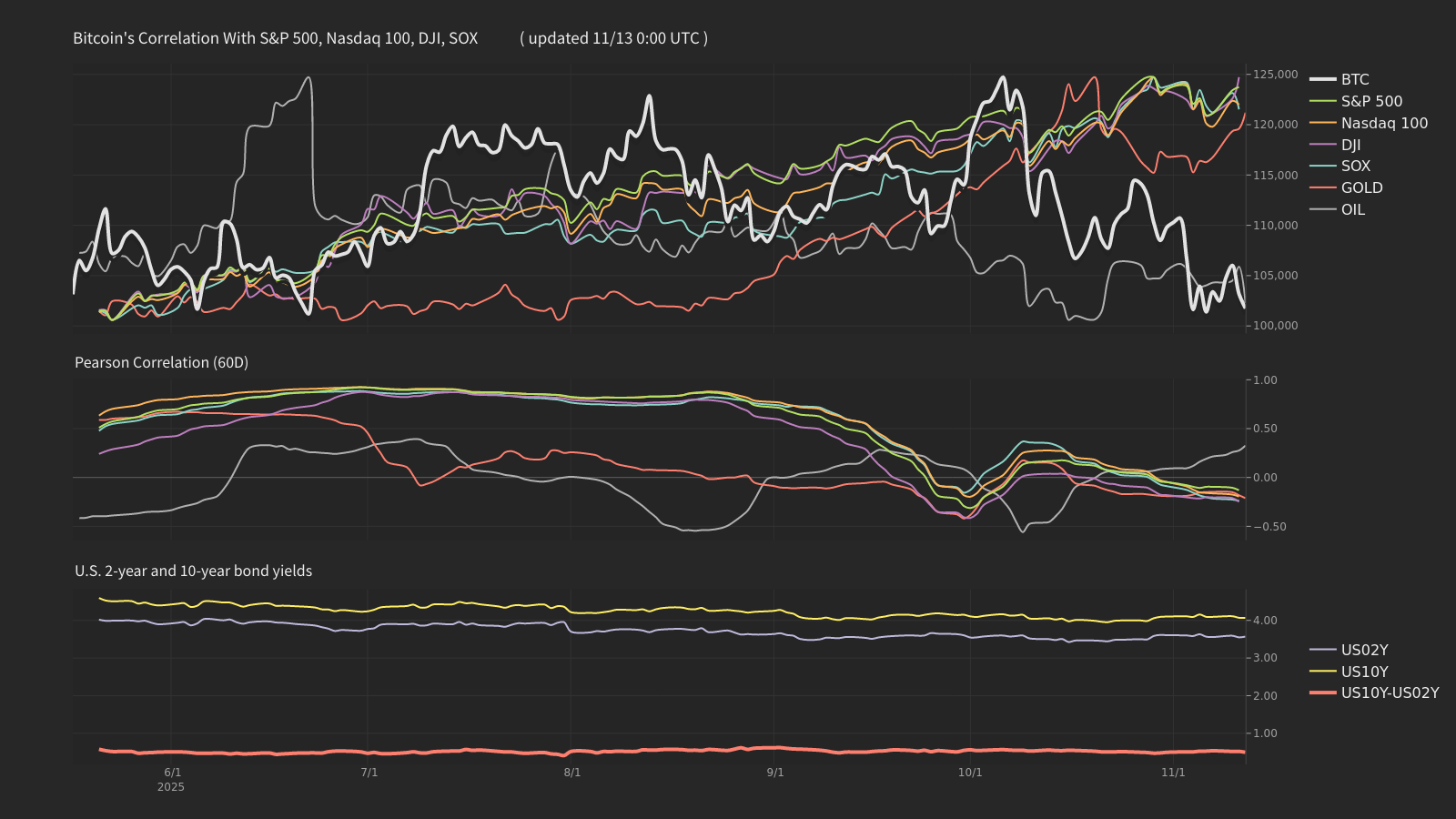Image resolution: width=1456 pixels, height=819 pixels.
Task: Click the red US10Y-US02Y legend line swatch
Action: [x=1323, y=693]
